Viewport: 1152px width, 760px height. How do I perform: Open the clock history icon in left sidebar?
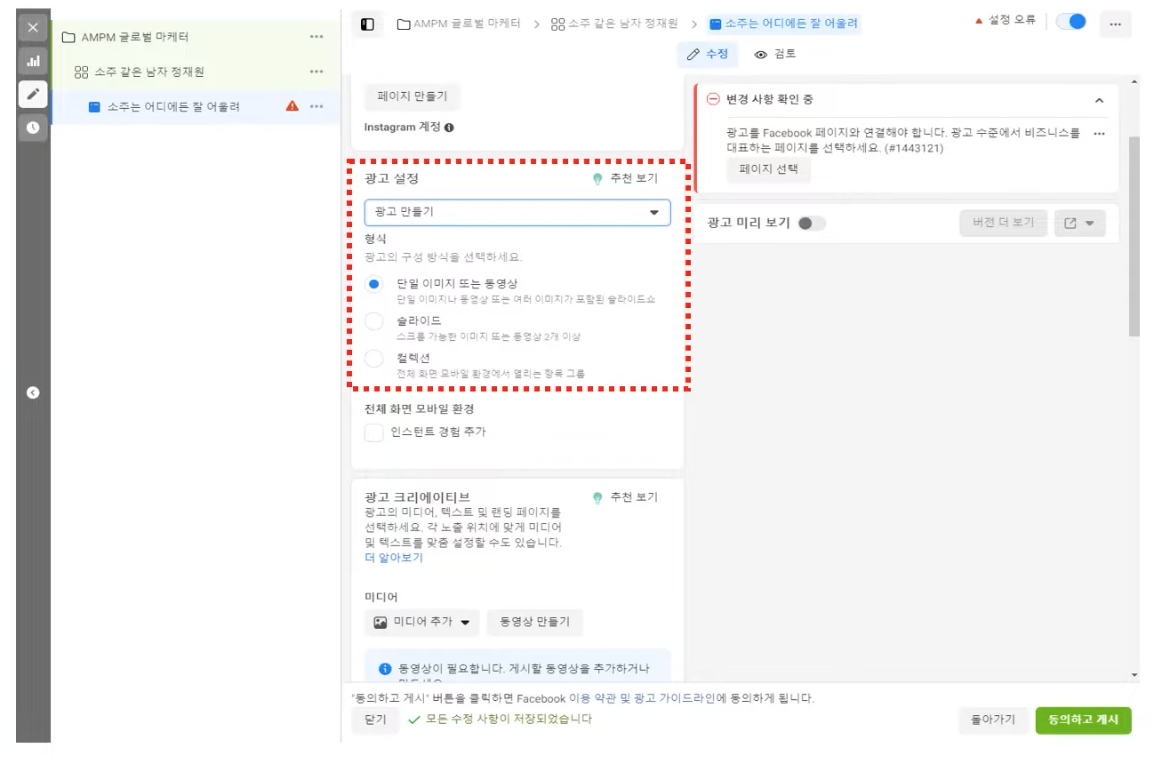[x=33, y=127]
